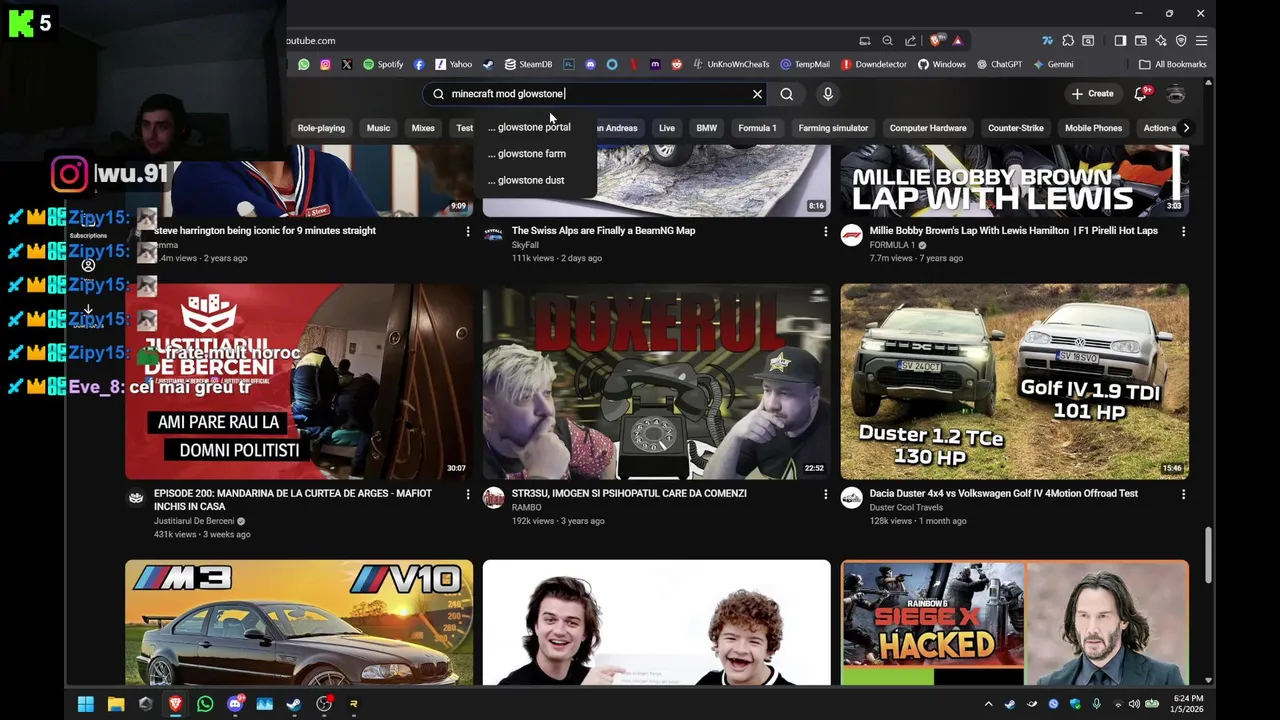This screenshot has width=1280, height=720.
Task: Open File Explorer from taskbar
Action: coord(116,704)
